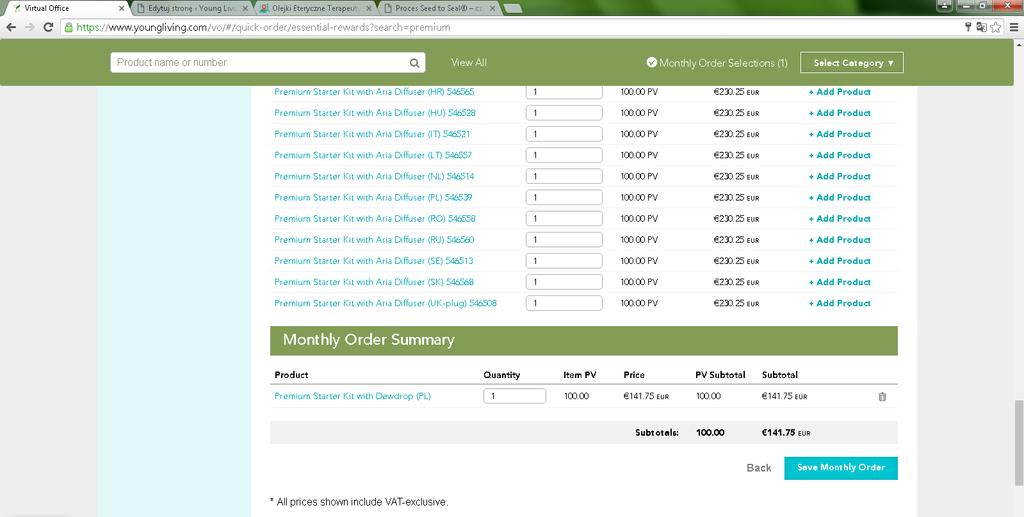Add Product for Aria Diffuser (IT)
This screenshot has height=517, width=1024.
coord(840,134)
